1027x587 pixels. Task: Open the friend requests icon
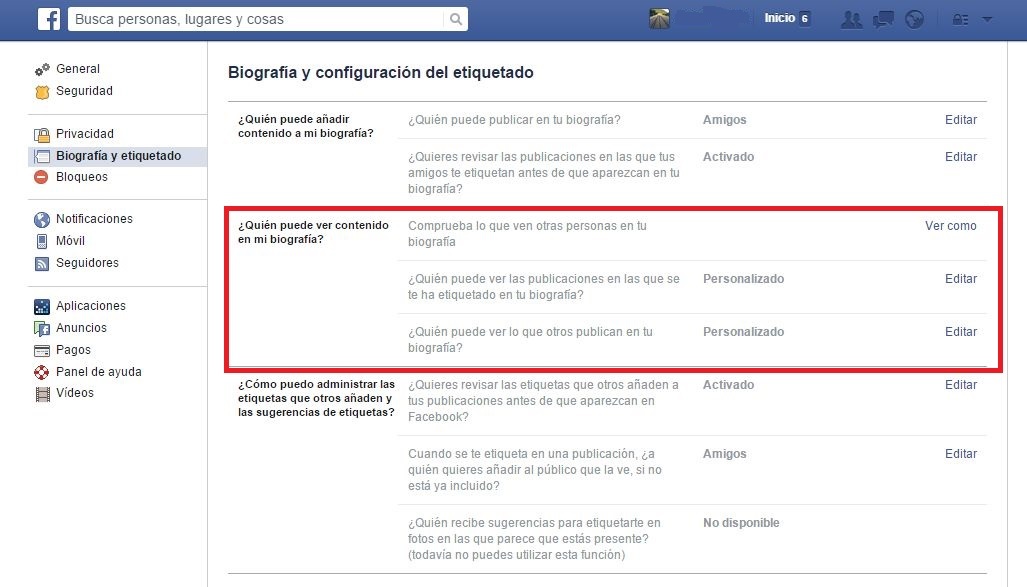[851, 19]
